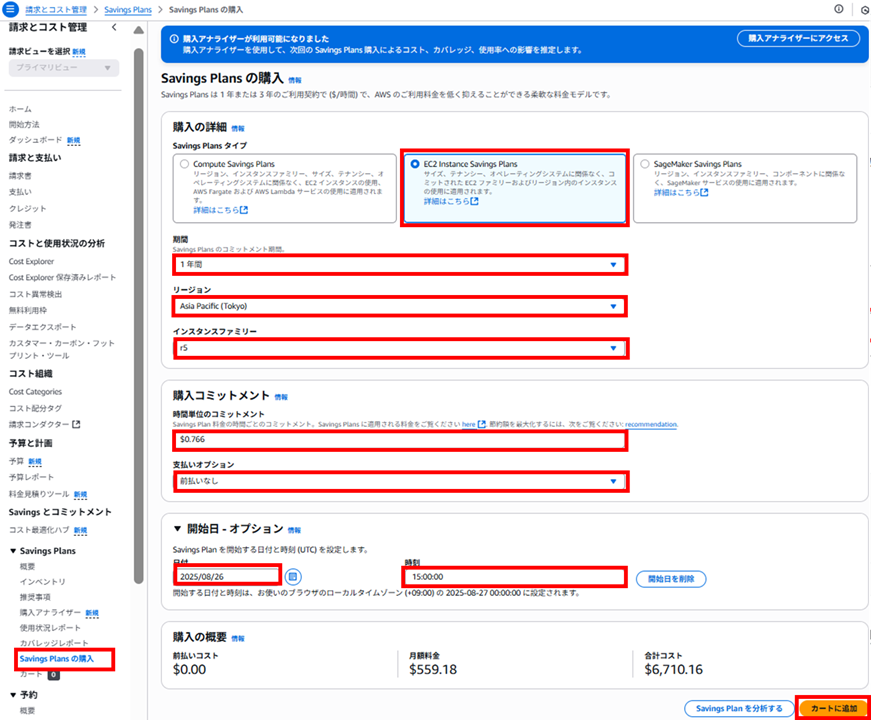Open the 支払いオプション dropdown showing 前払いなし
The width and height of the screenshot is (871, 720).
coord(400,481)
